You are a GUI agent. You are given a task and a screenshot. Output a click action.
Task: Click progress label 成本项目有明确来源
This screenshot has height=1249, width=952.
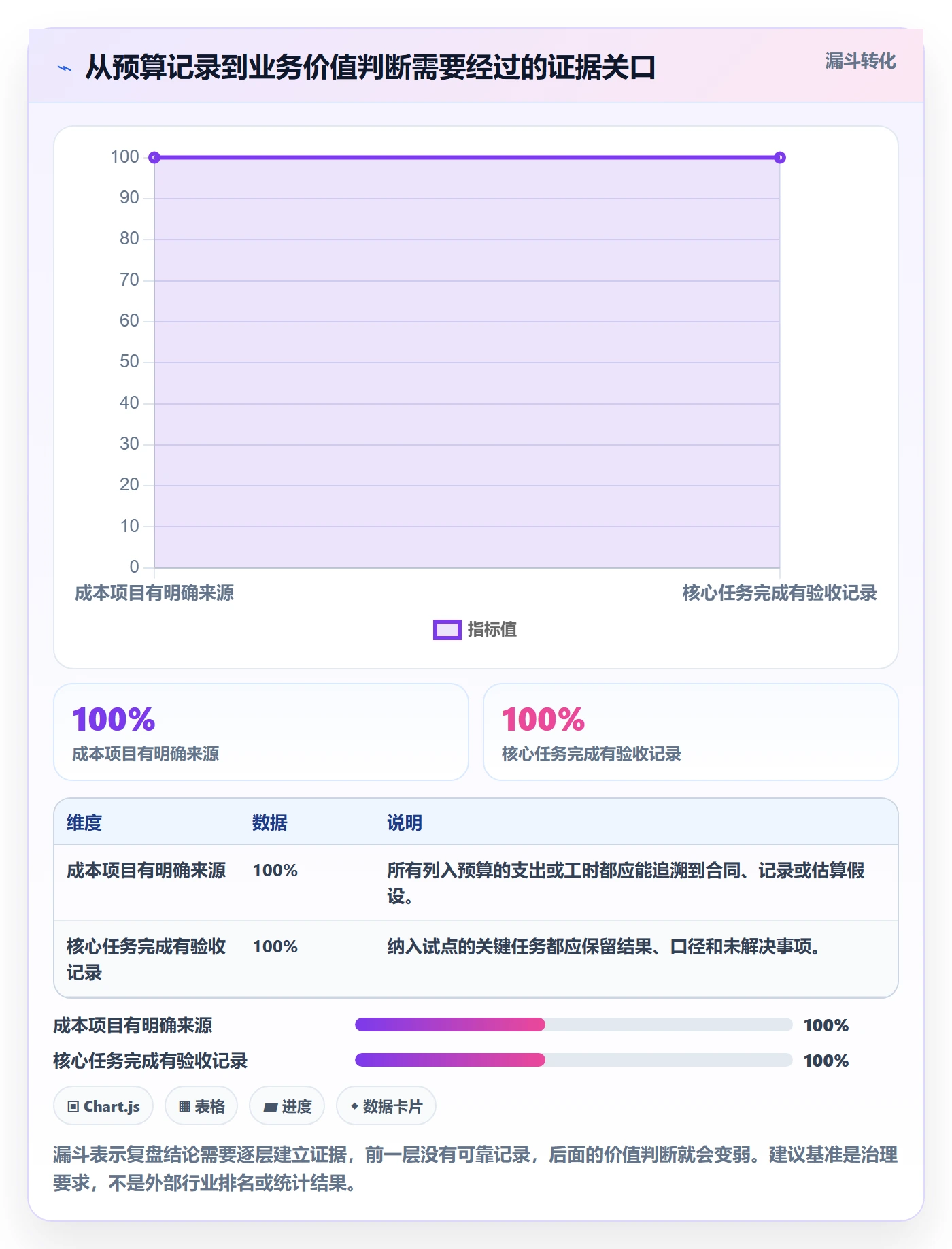tap(133, 1025)
